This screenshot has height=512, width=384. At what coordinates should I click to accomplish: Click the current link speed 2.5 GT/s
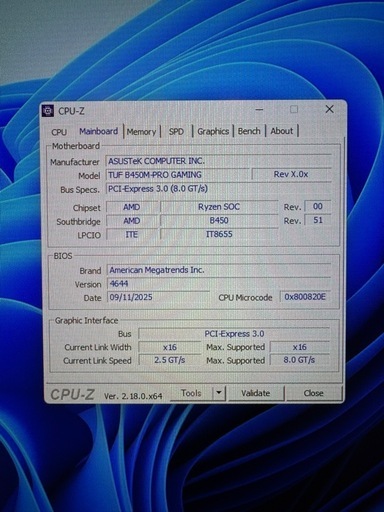click(170, 360)
